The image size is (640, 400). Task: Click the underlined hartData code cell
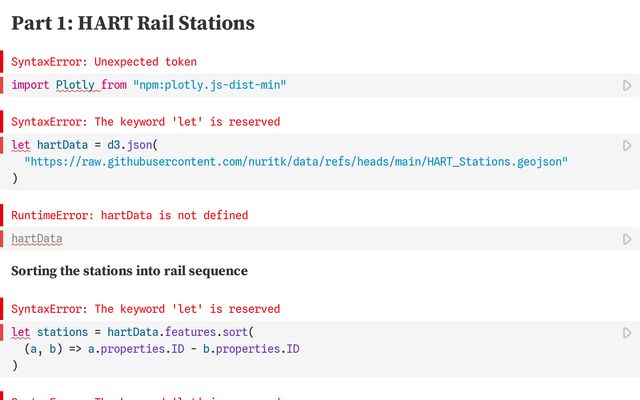37,239
